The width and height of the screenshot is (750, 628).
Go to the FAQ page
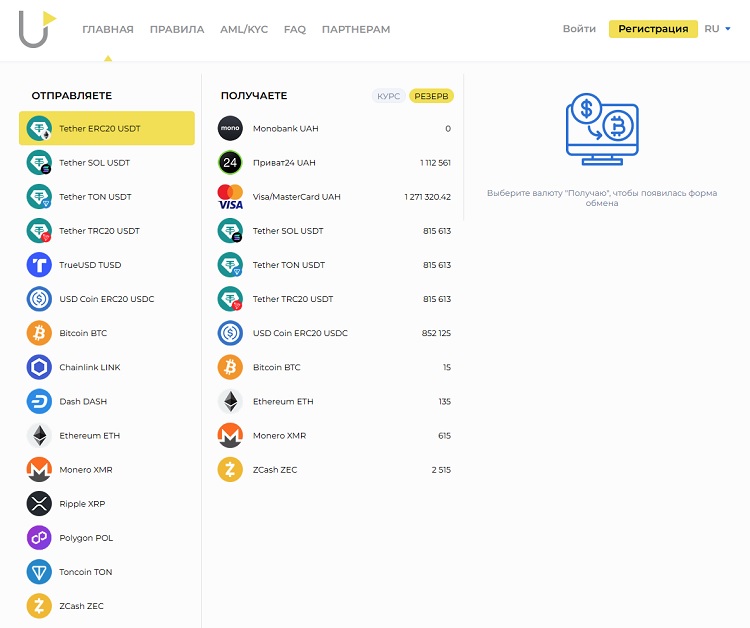pyautogui.click(x=295, y=30)
